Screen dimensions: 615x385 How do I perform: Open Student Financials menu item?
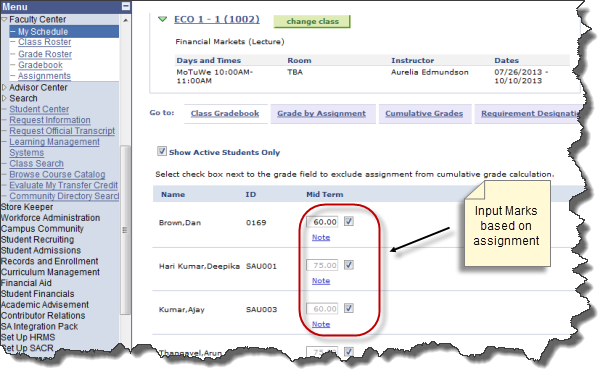(38, 294)
